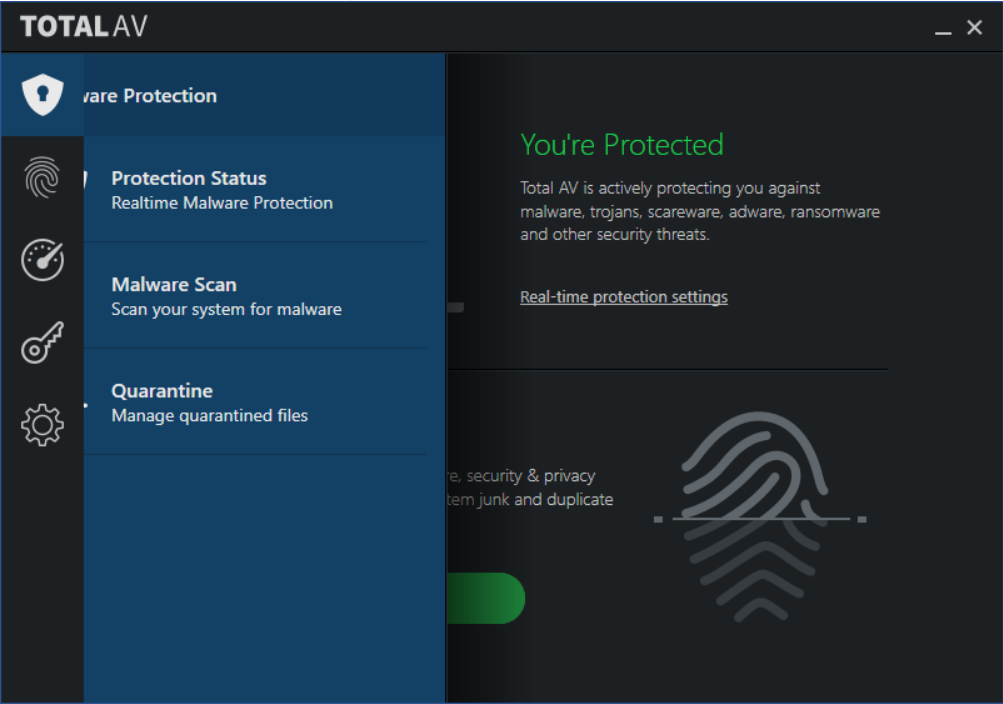The width and height of the screenshot is (1003, 704).
Task: Click the 'security & privacy' text snippet
Action: click(530, 476)
